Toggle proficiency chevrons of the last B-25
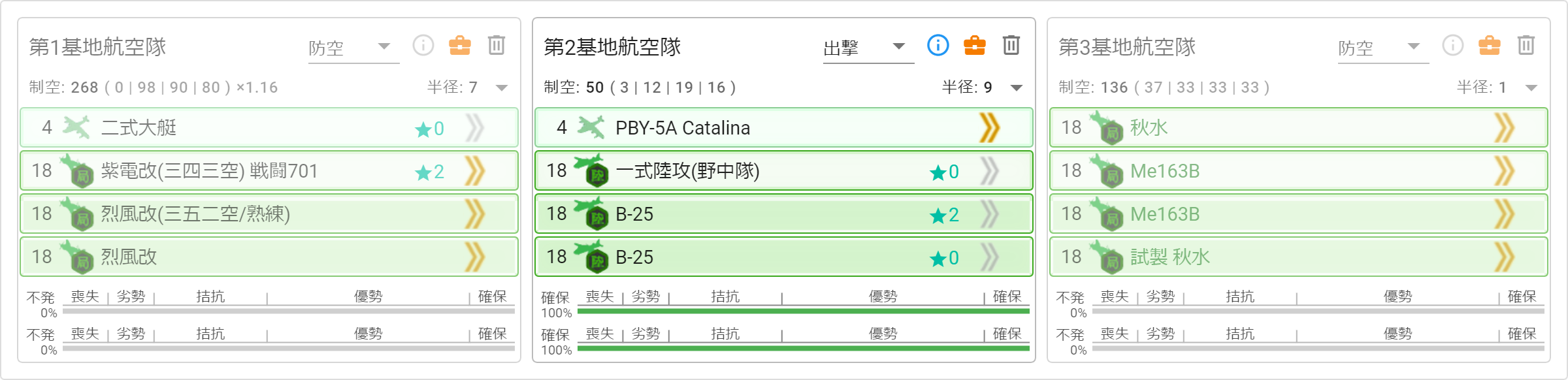Screen dimensions: 1568x380 pyautogui.click(x=989, y=257)
